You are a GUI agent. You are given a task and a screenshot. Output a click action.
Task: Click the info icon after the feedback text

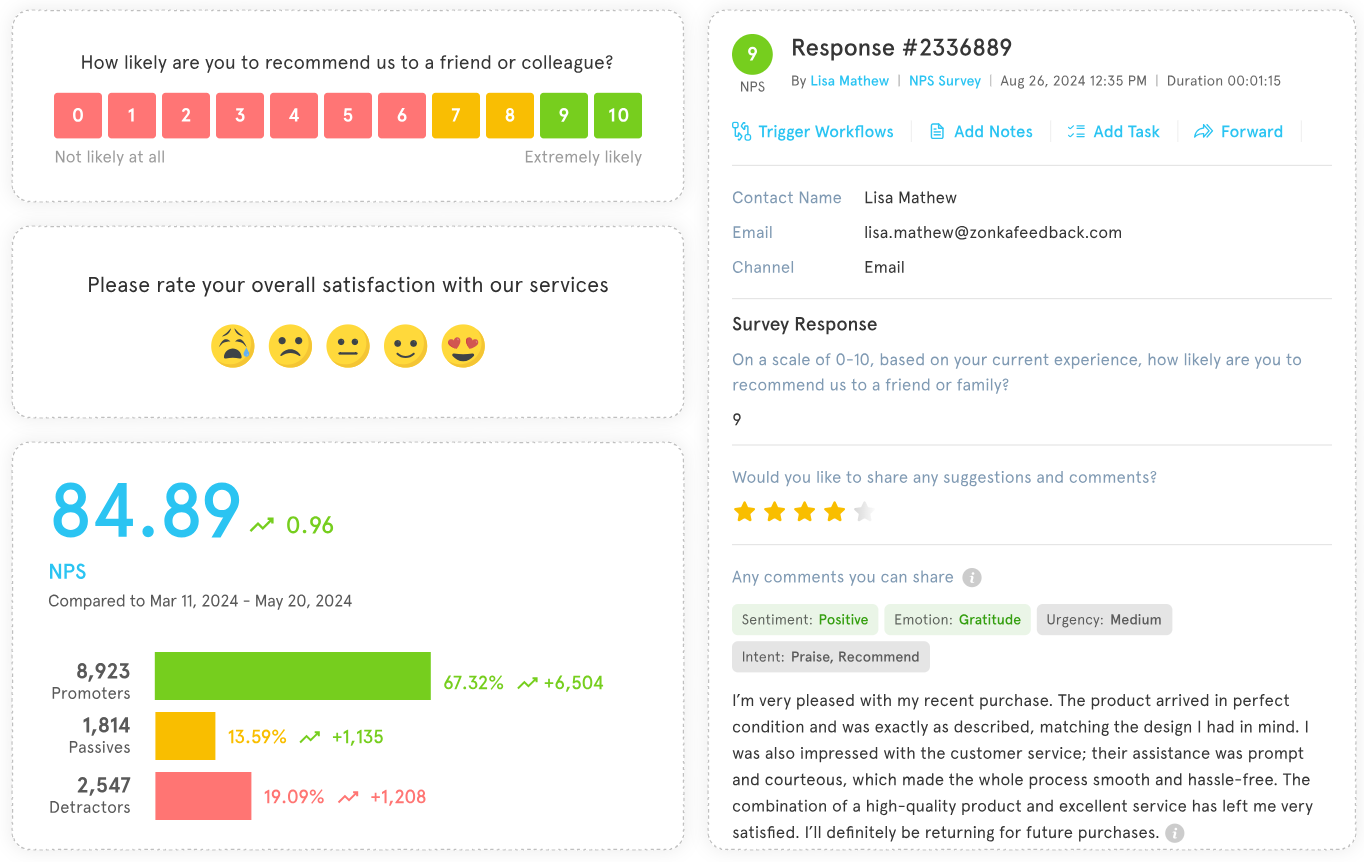point(1175,832)
